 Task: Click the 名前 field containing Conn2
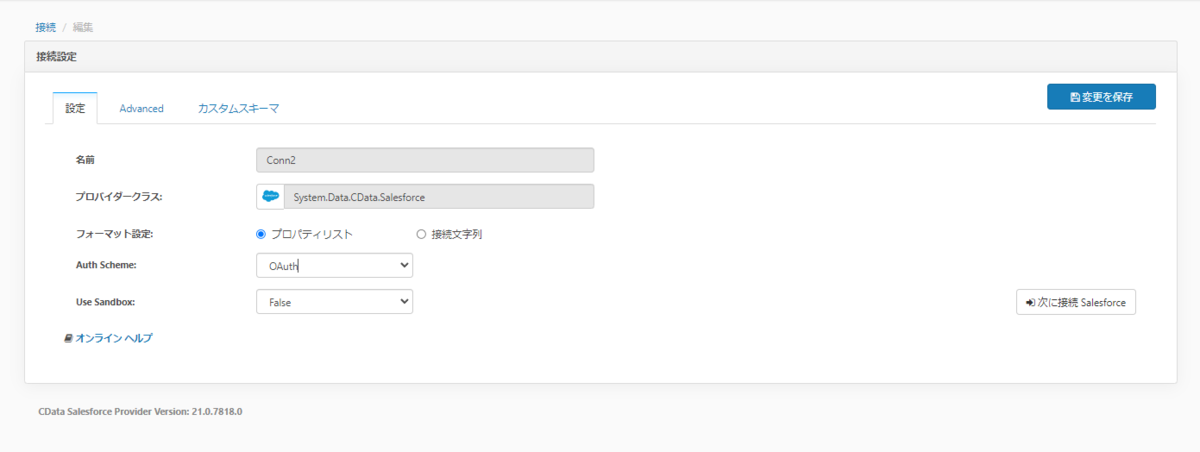tap(425, 160)
